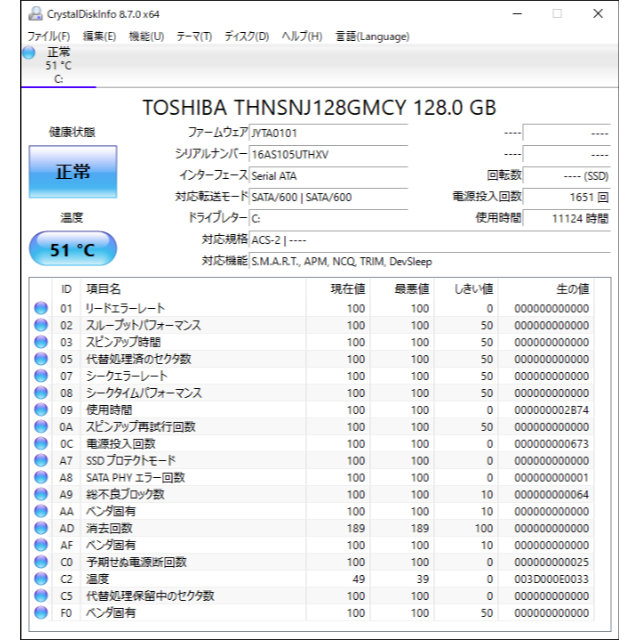Image resolution: width=640 pixels, height=640 pixels.
Task: Click the status icon for ID C5 row
Action: coord(41,596)
